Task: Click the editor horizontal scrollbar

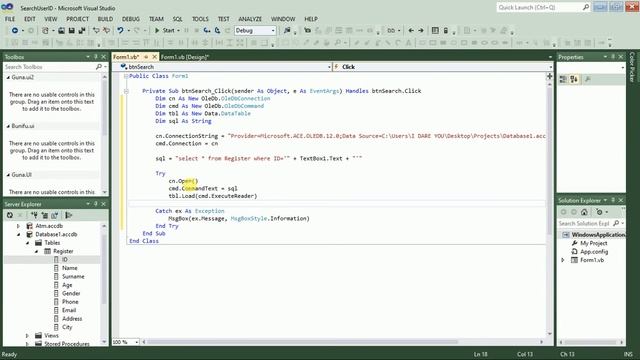Action: (x=302, y=342)
